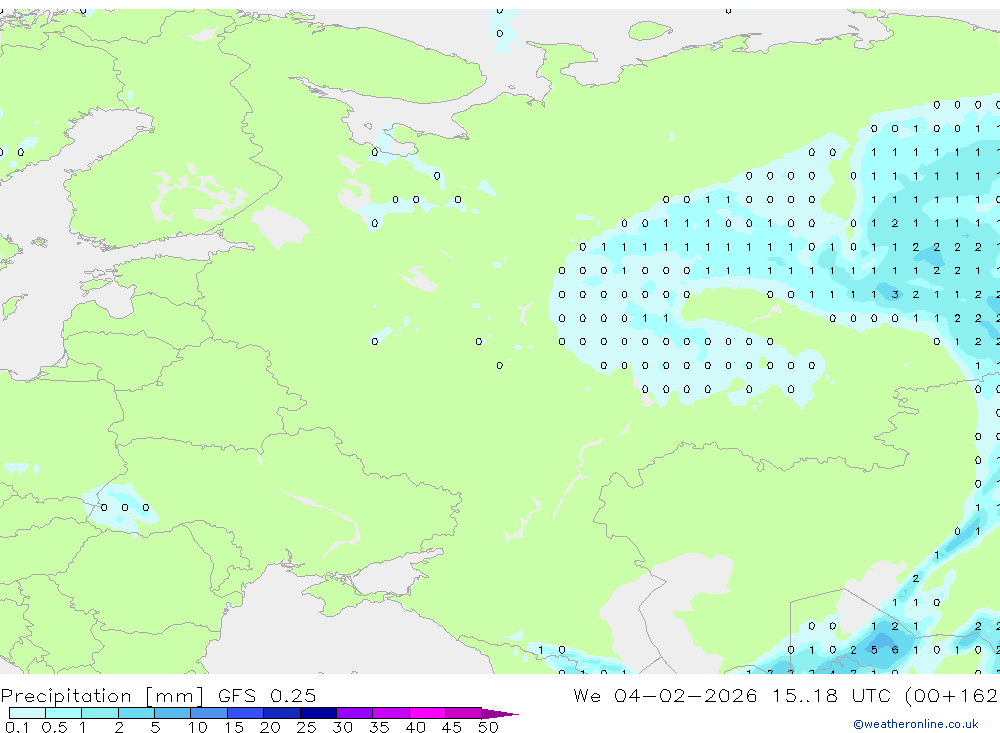The width and height of the screenshot is (1000, 733).
Task: Click the date '04-02-2026'
Action: 686,695
